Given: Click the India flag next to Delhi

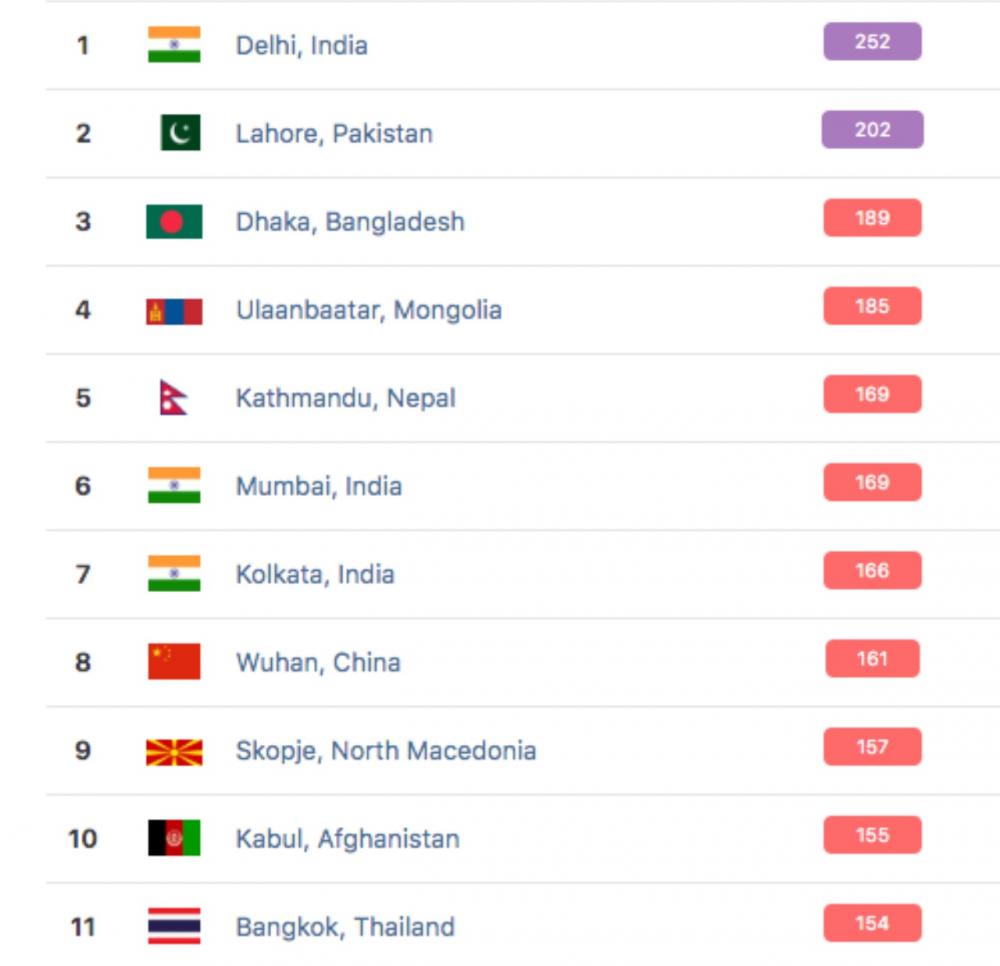Looking at the screenshot, I should pos(174,45).
